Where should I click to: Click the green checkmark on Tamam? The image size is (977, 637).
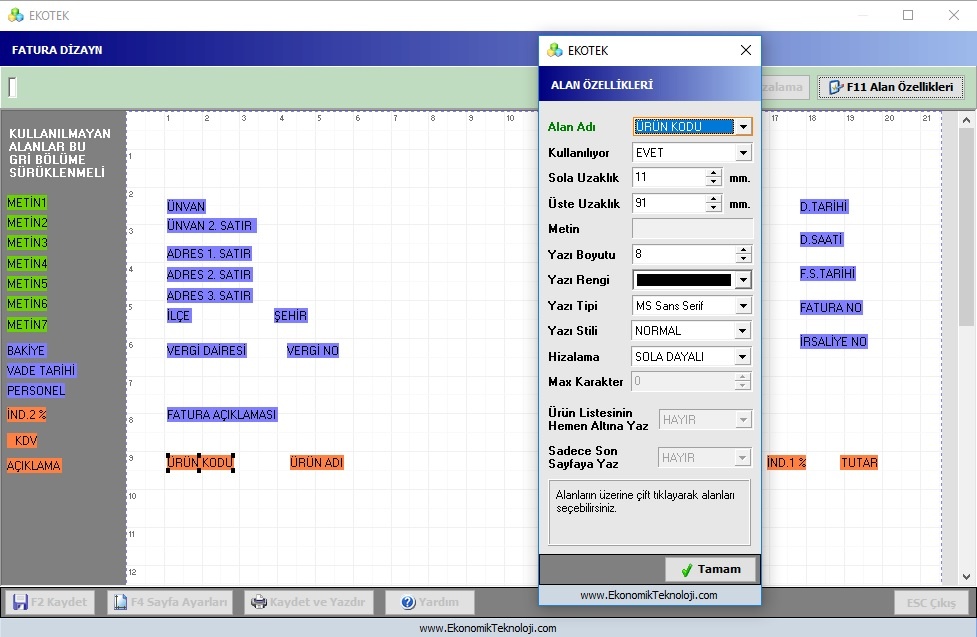point(687,570)
